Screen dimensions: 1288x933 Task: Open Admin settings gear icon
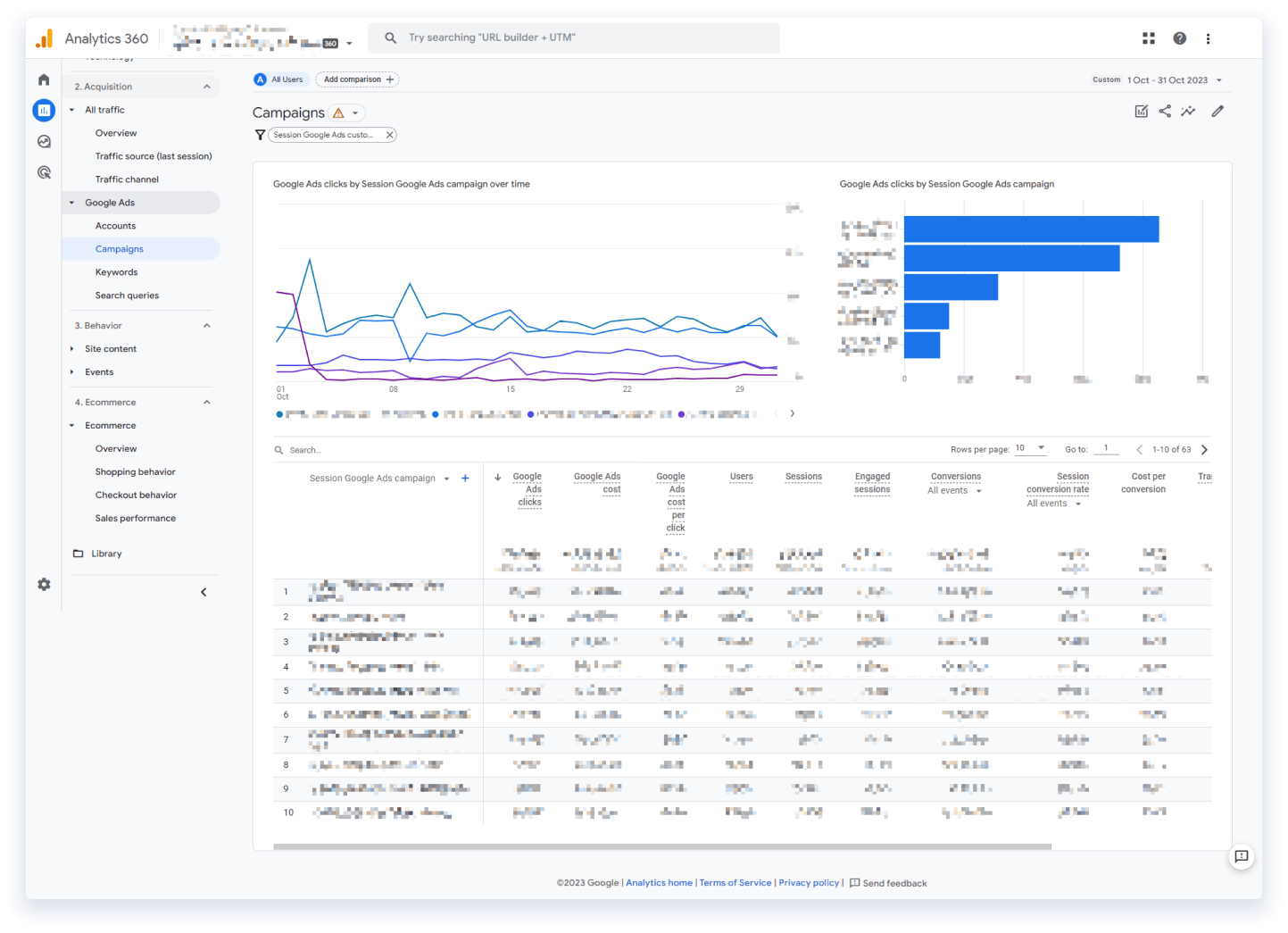[44, 584]
